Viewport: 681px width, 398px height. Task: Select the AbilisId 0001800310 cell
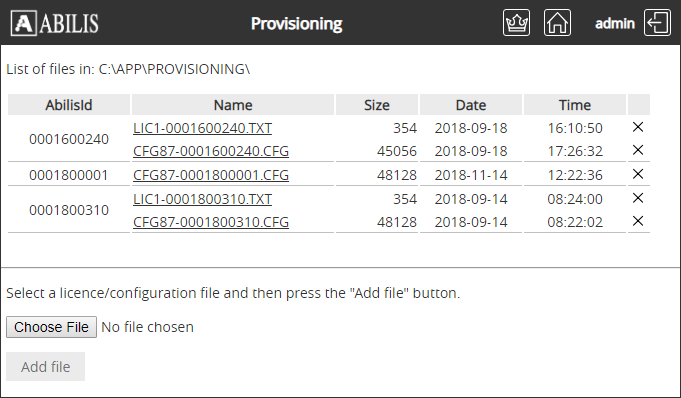tap(69, 210)
